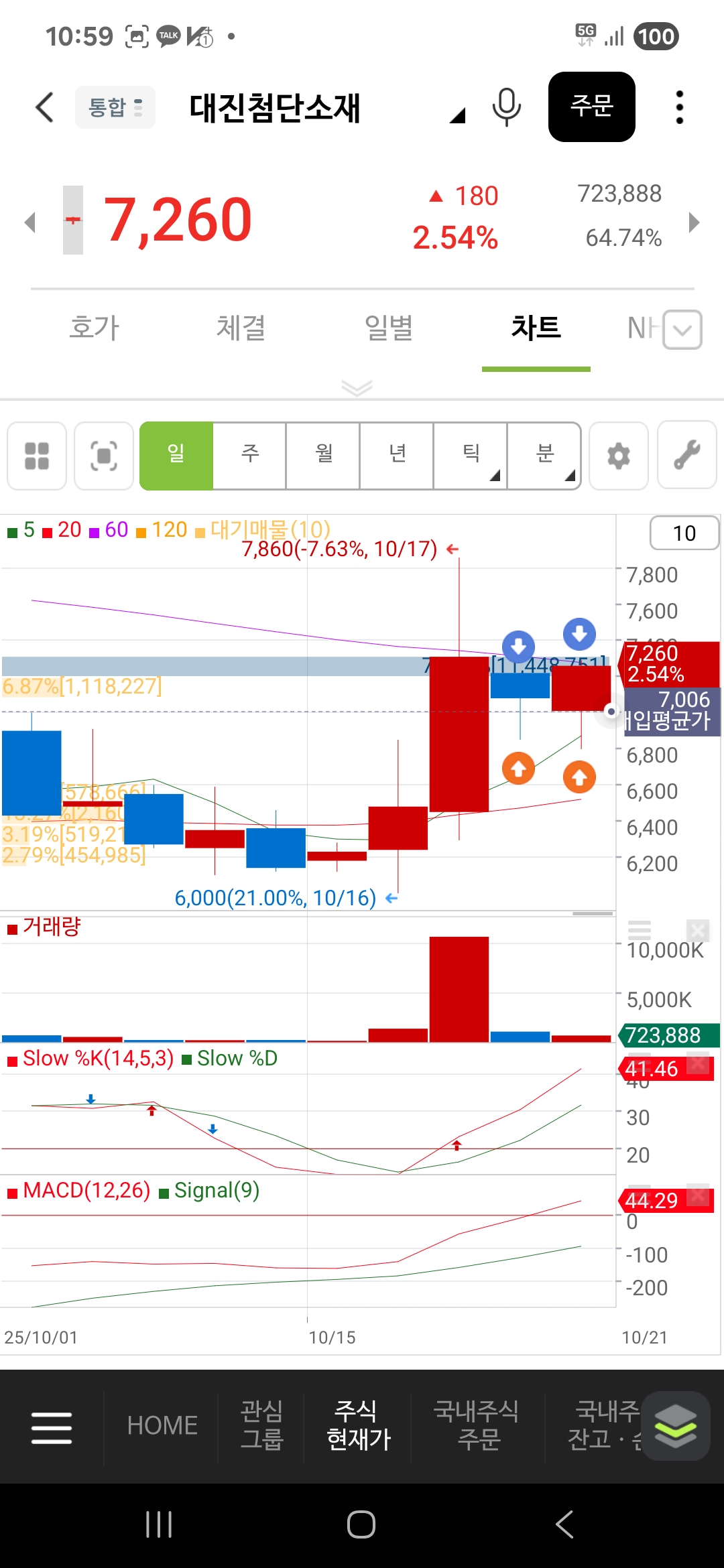The height and width of the screenshot is (1568, 724).
Task: Go to 국내주식 주문 in bottom navigation
Action: [x=477, y=1425]
